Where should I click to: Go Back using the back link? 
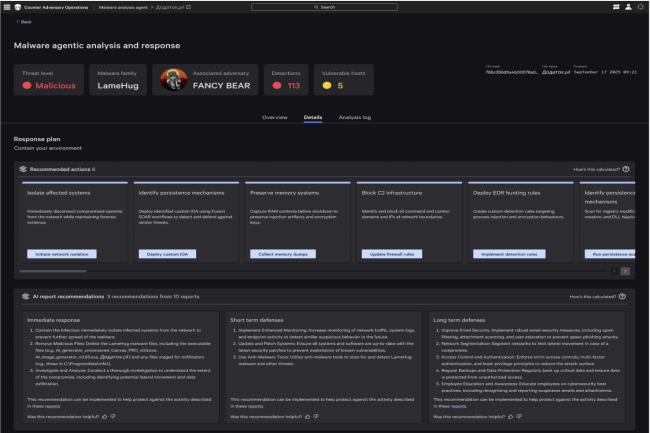click(x=24, y=21)
